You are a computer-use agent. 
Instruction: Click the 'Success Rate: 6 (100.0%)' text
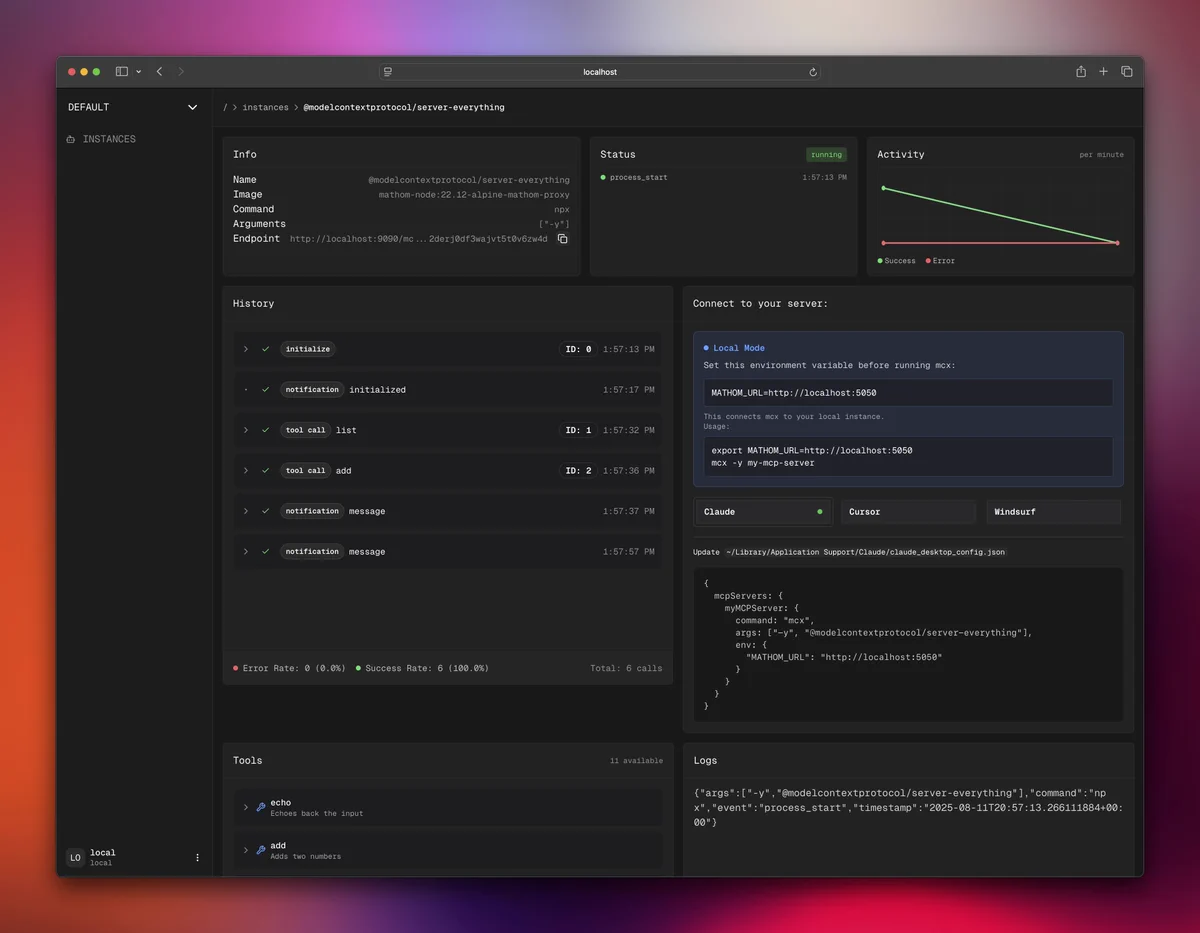click(x=427, y=668)
